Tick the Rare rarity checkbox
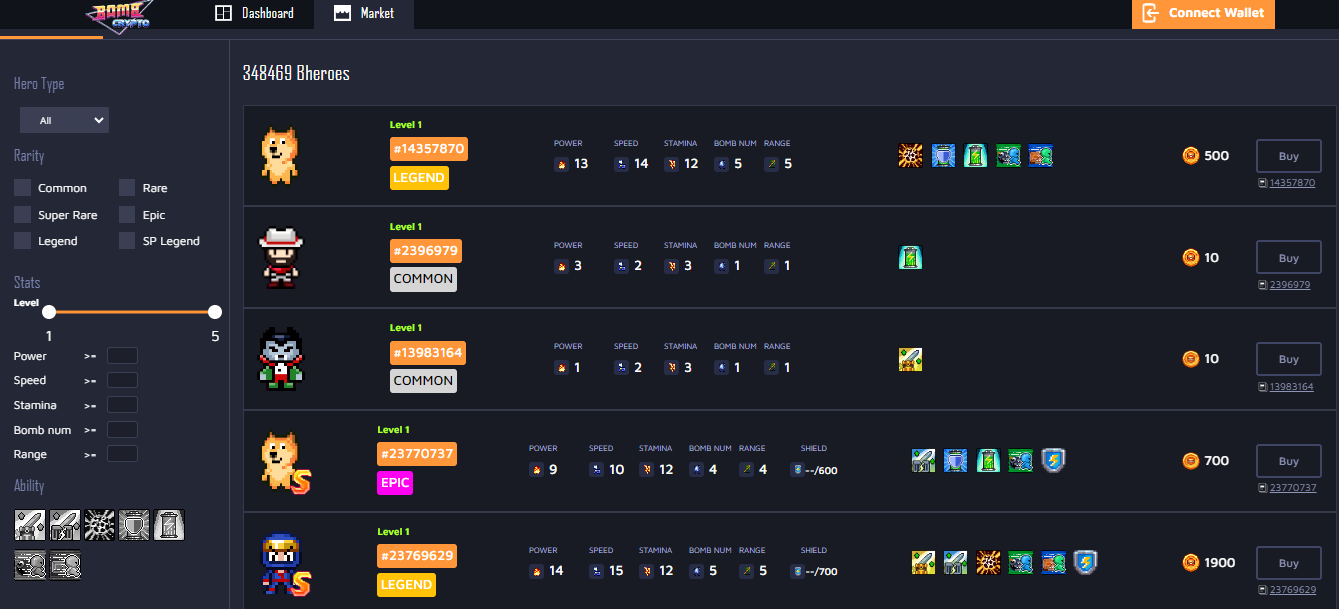Image resolution: width=1339 pixels, height=609 pixels. [127, 188]
